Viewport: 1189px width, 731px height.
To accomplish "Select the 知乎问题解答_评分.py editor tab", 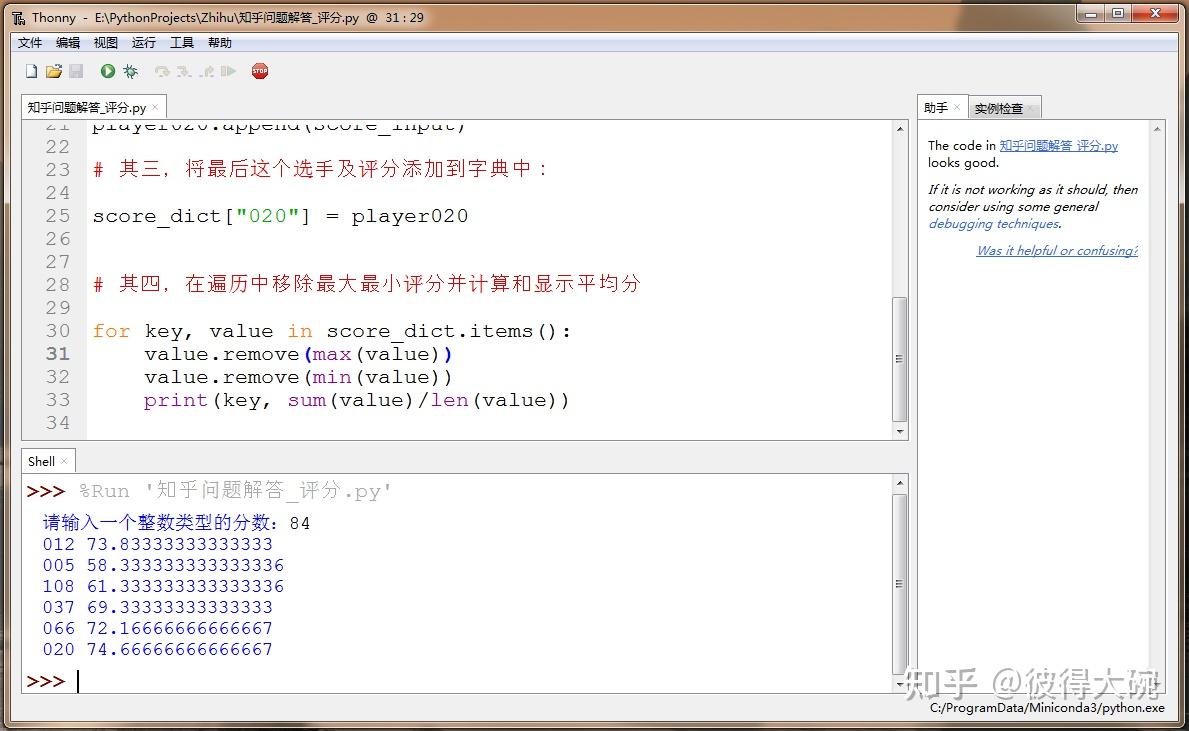I will tap(86, 108).
